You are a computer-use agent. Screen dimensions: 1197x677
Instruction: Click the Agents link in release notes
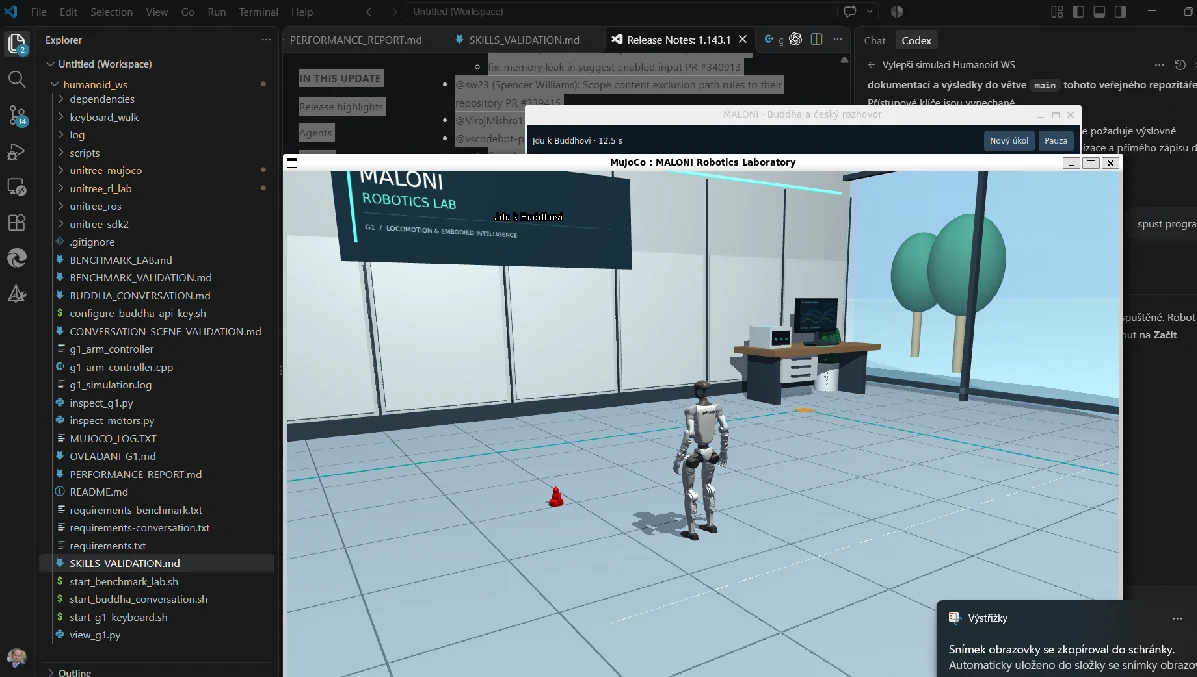click(x=316, y=133)
